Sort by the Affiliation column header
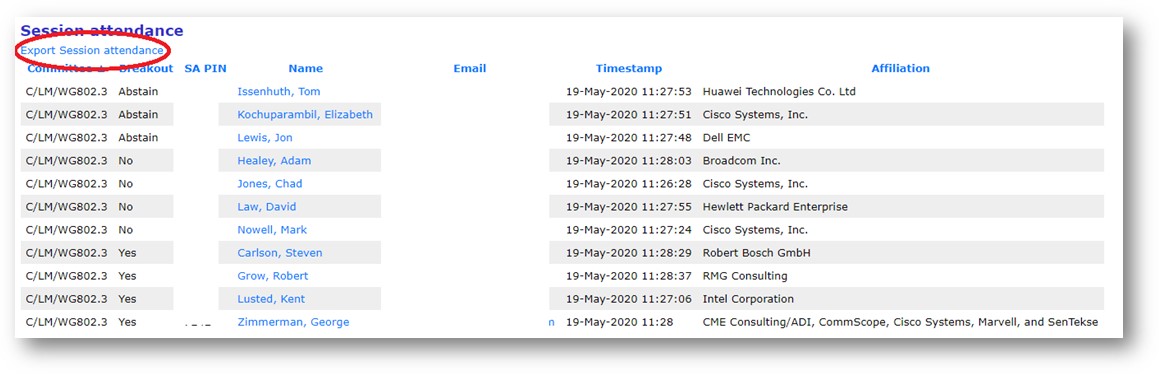This screenshot has width=1159, height=374. tap(900, 68)
